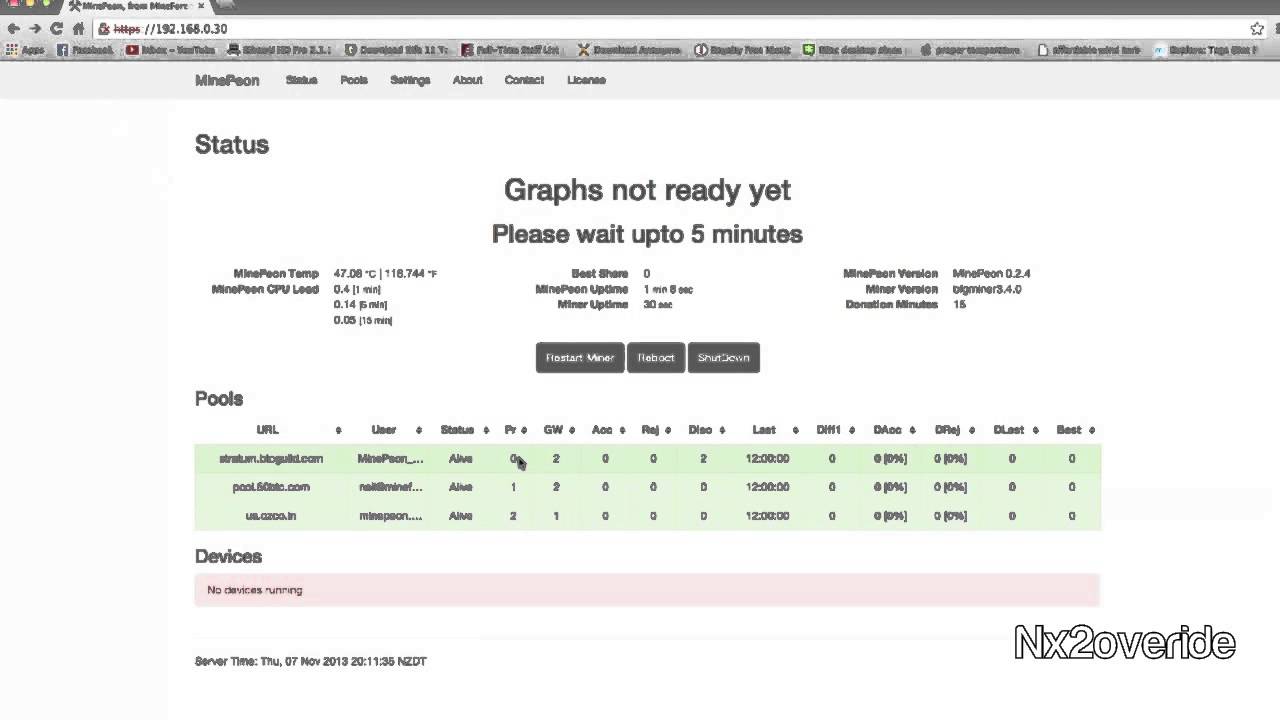This screenshot has height=720, width=1280.
Task: Open the Apps grid bookmark
Action: point(26,50)
